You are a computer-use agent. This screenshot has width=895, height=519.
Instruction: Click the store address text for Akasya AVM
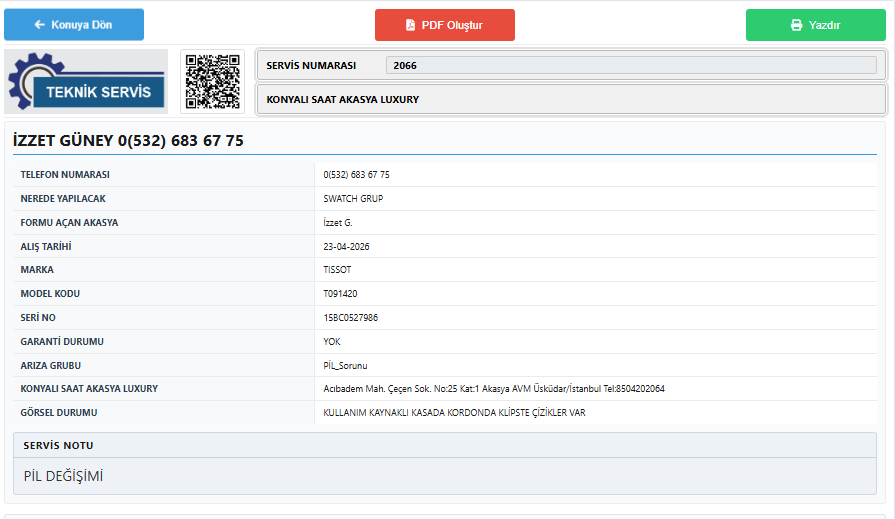(x=494, y=389)
